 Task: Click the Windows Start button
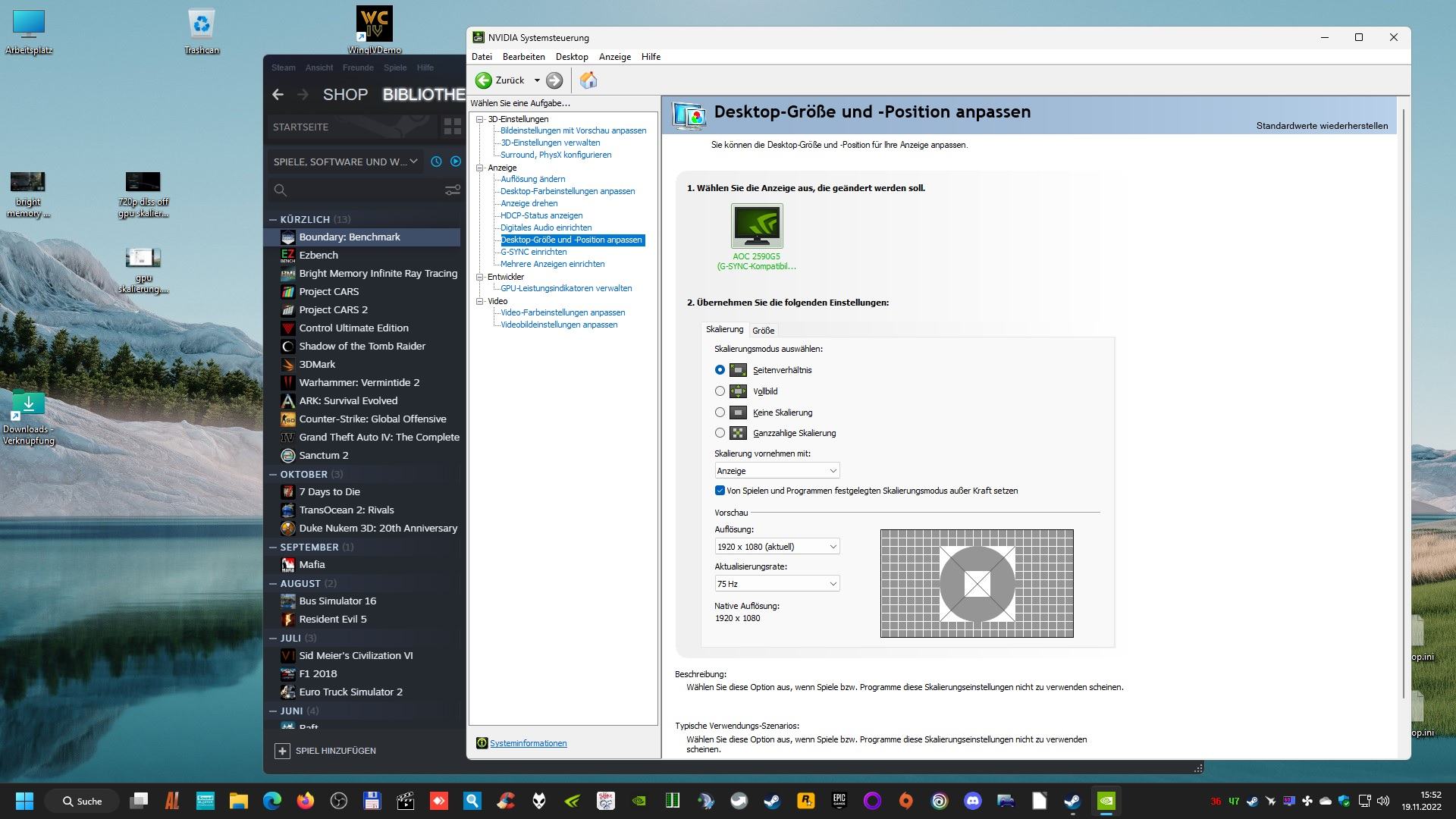coord(24,801)
